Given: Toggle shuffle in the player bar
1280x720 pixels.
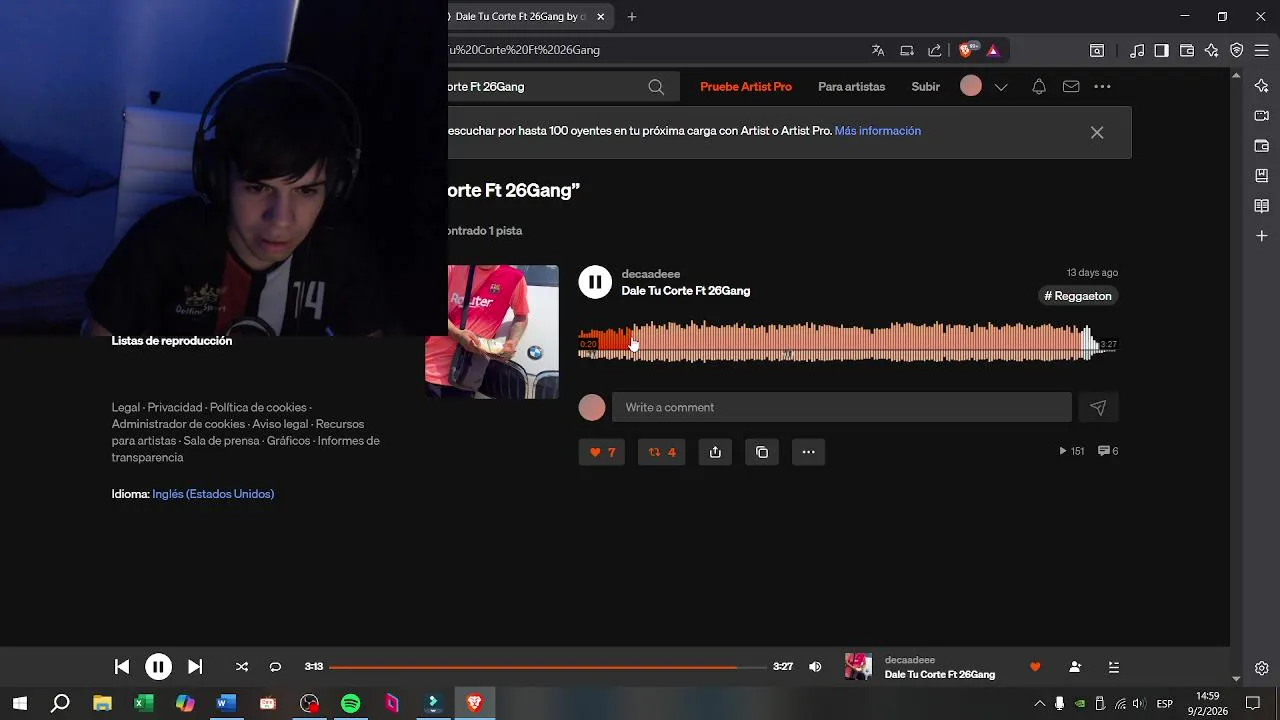Looking at the screenshot, I should pos(242,667).
